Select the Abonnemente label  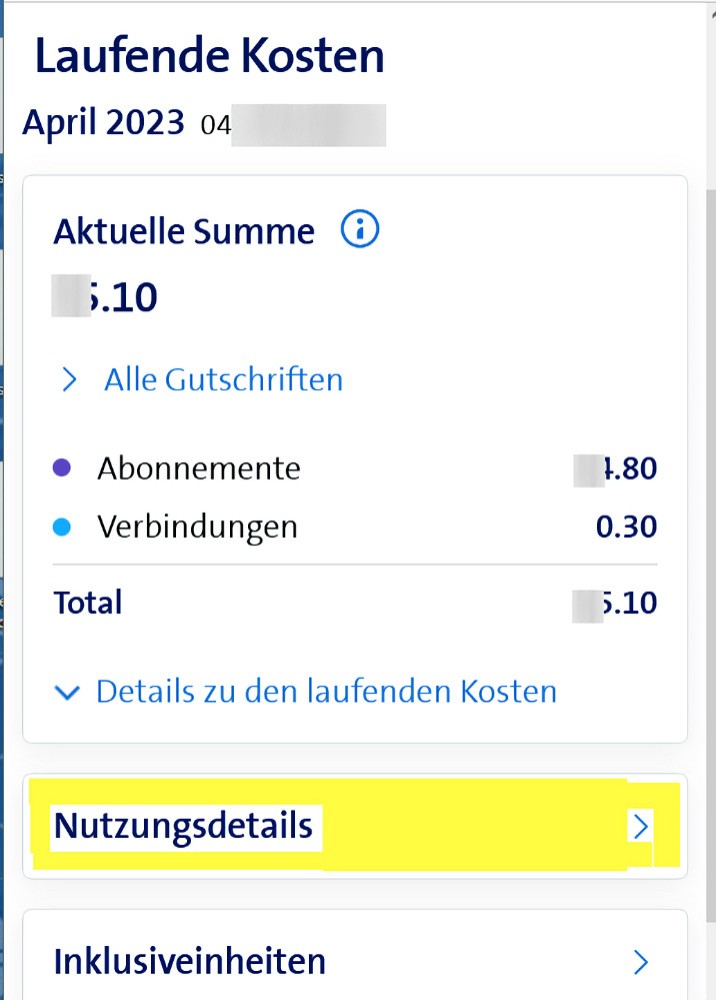point(199,468)
